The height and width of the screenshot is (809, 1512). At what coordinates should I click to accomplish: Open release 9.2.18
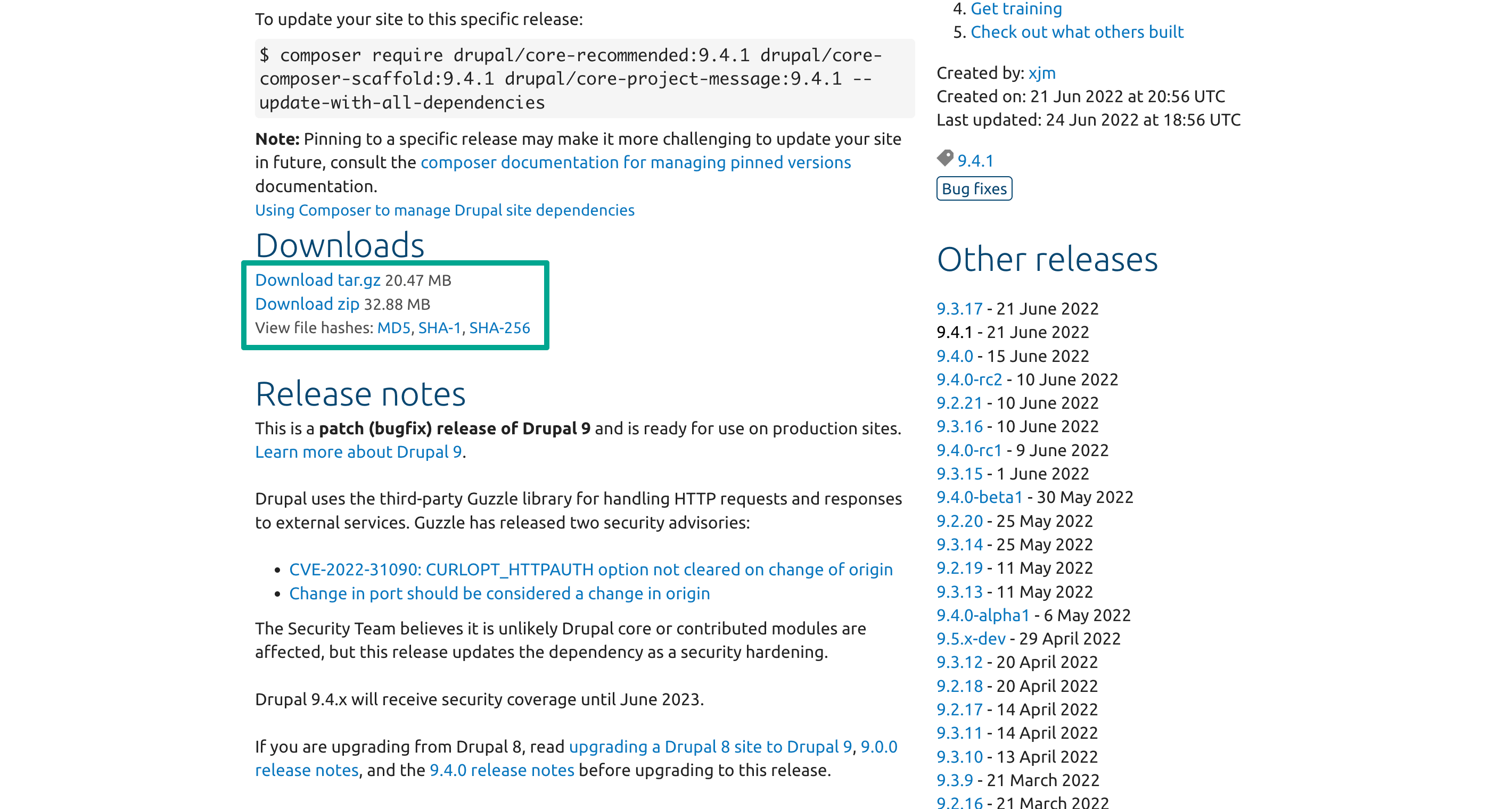[960, 686]
